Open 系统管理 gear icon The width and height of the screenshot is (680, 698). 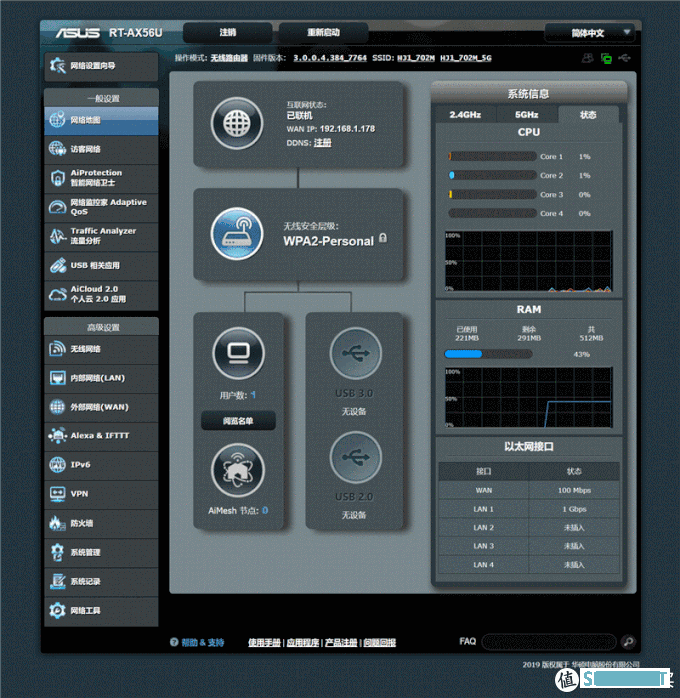(x=57, y=552)
